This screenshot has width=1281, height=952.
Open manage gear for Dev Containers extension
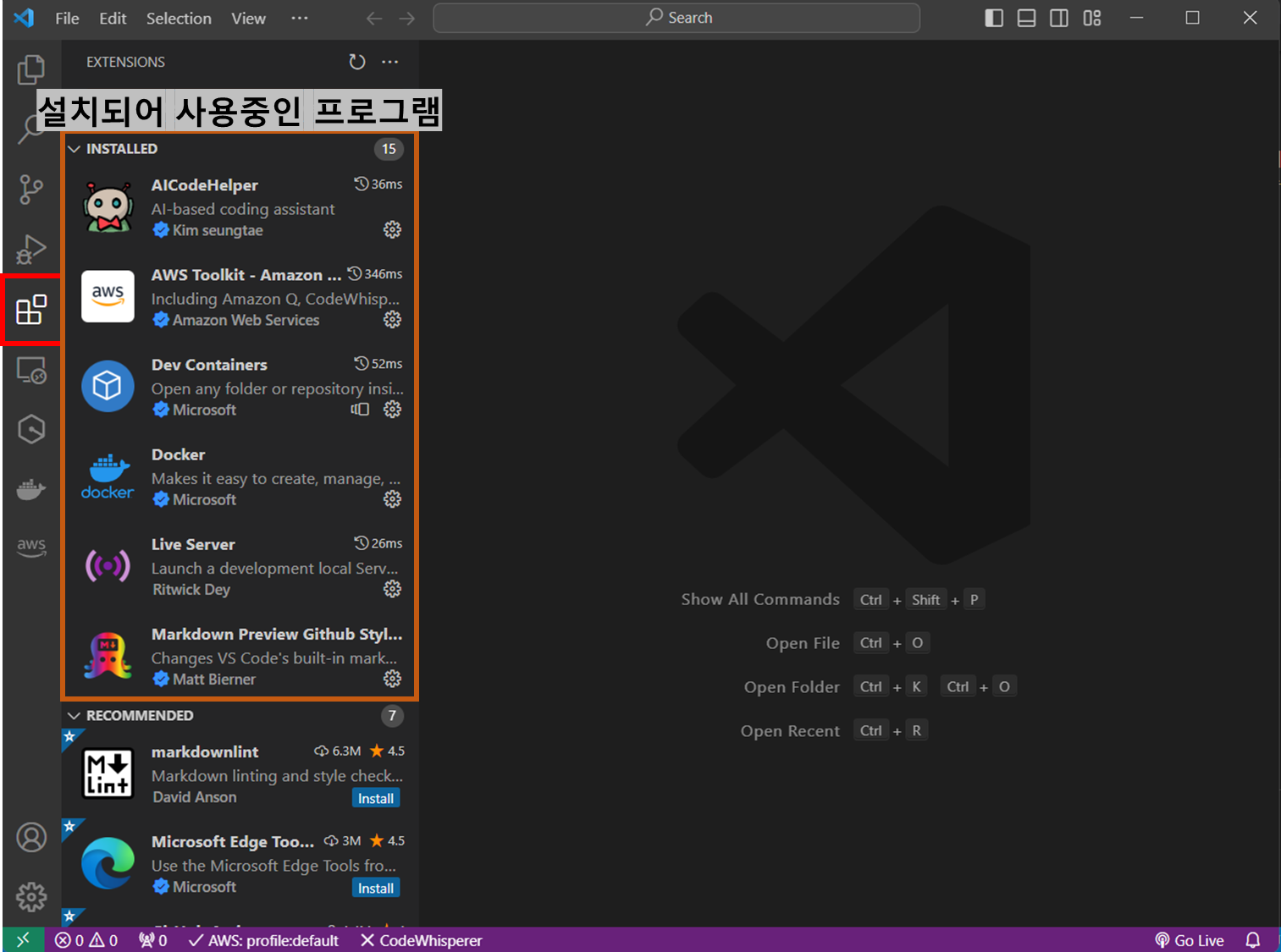pos(392,409)
